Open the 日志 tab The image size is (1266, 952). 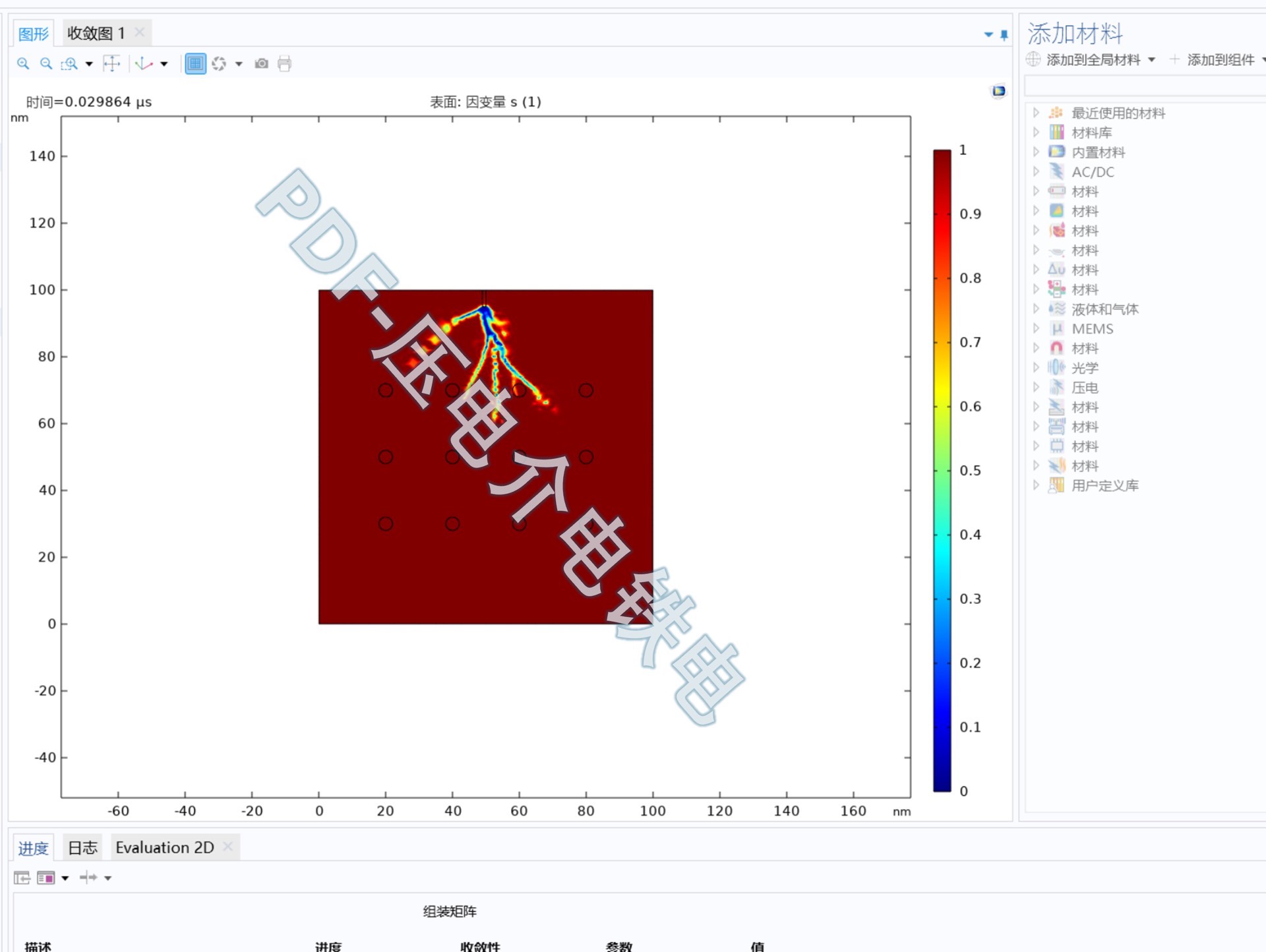coord(83,848)
